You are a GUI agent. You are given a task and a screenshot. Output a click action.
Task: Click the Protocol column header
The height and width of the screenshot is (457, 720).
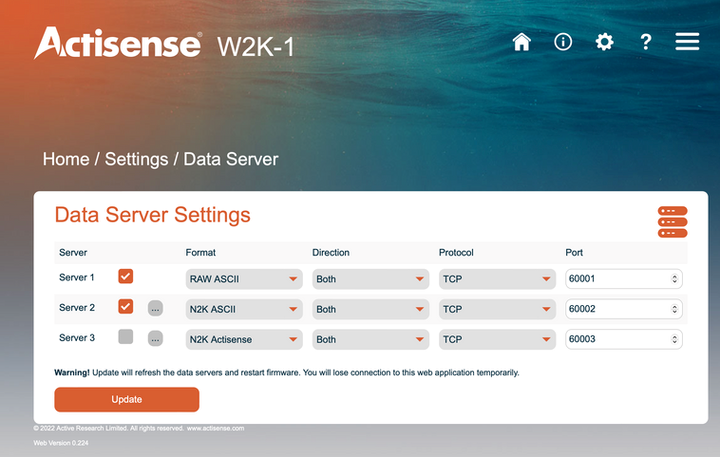[x=456, y=253]
